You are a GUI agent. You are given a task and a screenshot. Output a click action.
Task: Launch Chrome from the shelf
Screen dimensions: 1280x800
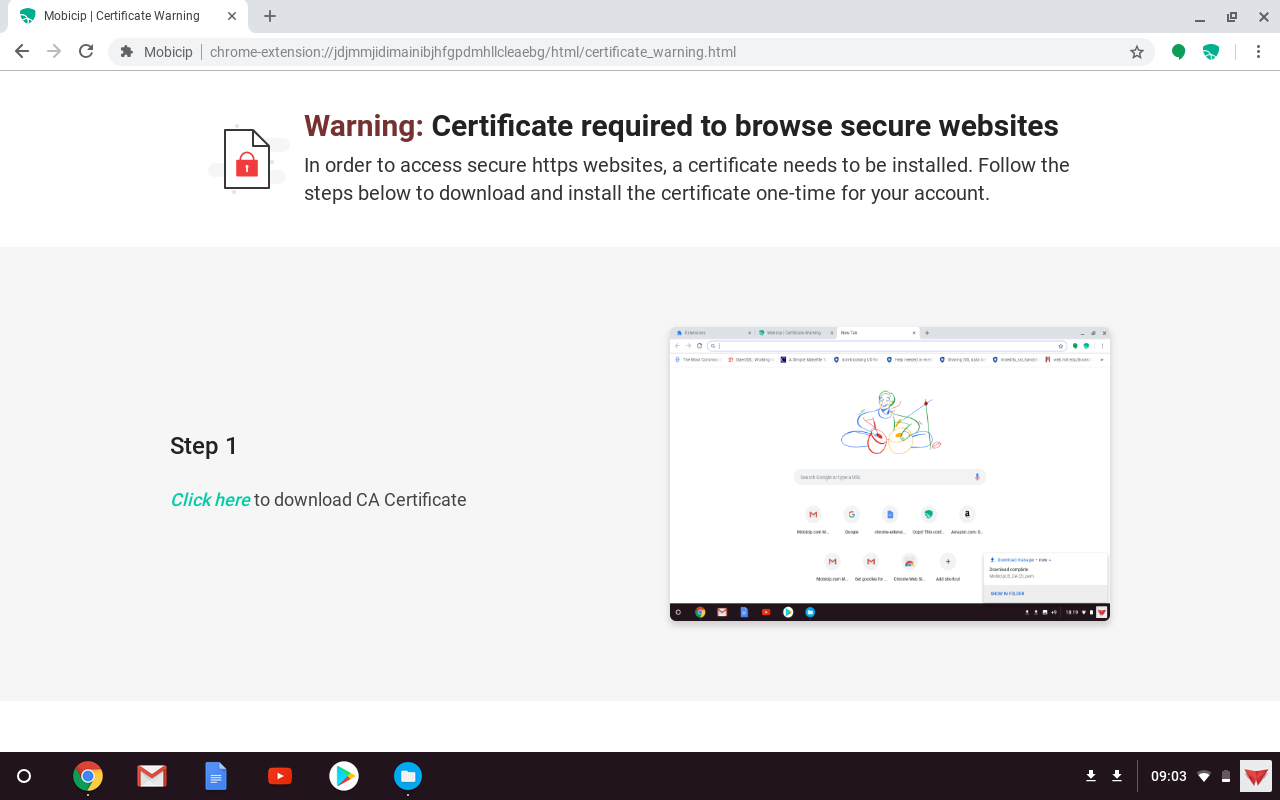(x=88, y=776)
